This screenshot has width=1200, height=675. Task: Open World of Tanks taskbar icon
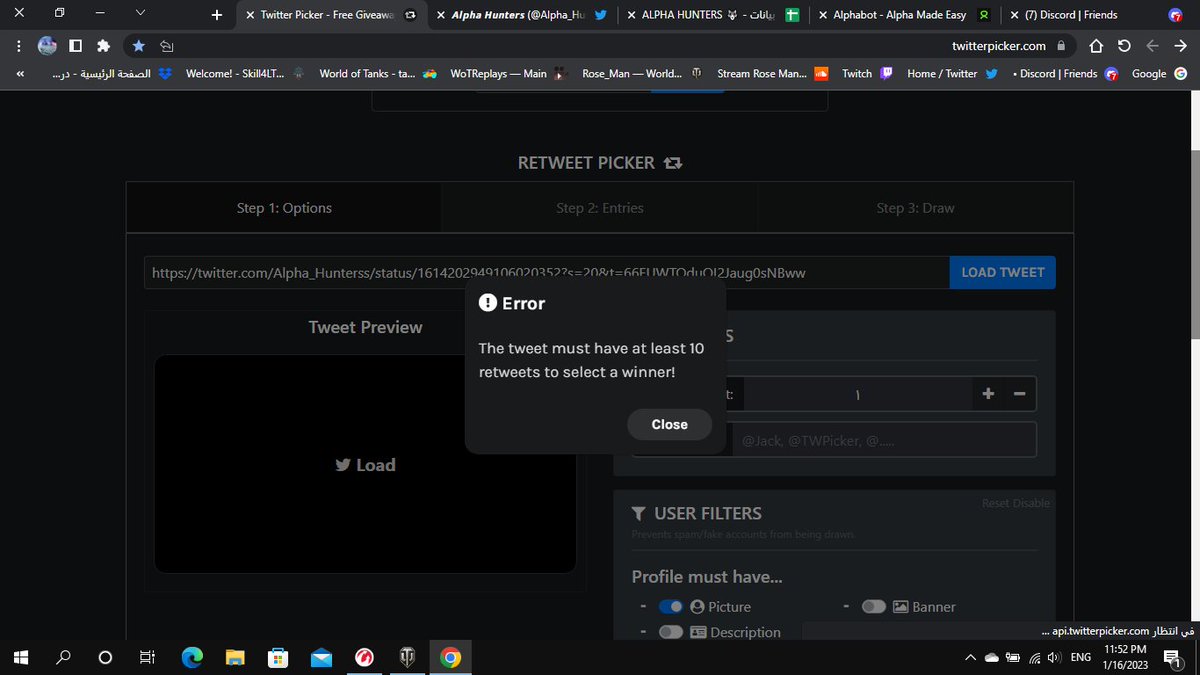[x=408, y=657]
